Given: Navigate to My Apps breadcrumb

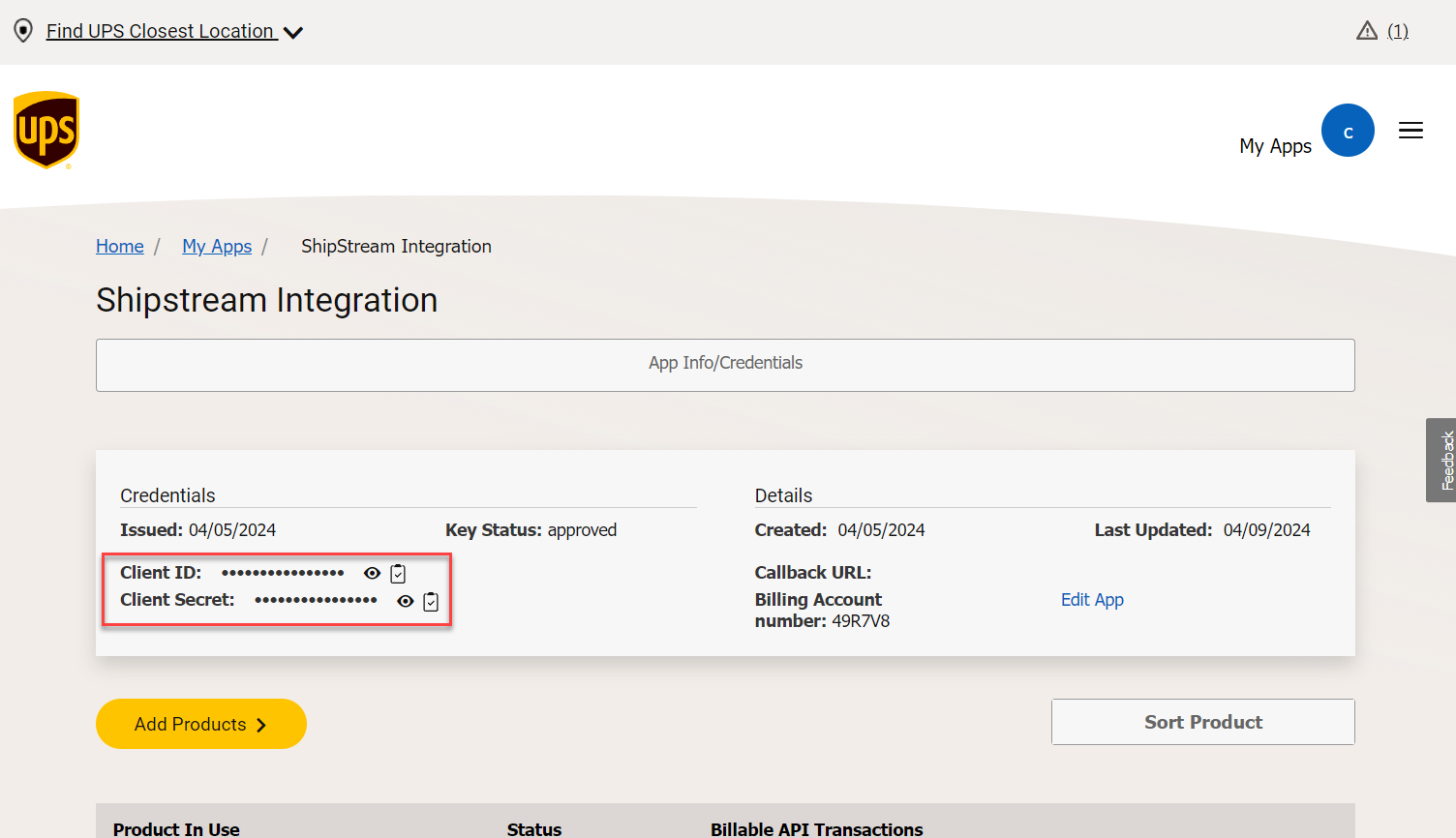Looking at the screenshot, I should pos(217,247).
